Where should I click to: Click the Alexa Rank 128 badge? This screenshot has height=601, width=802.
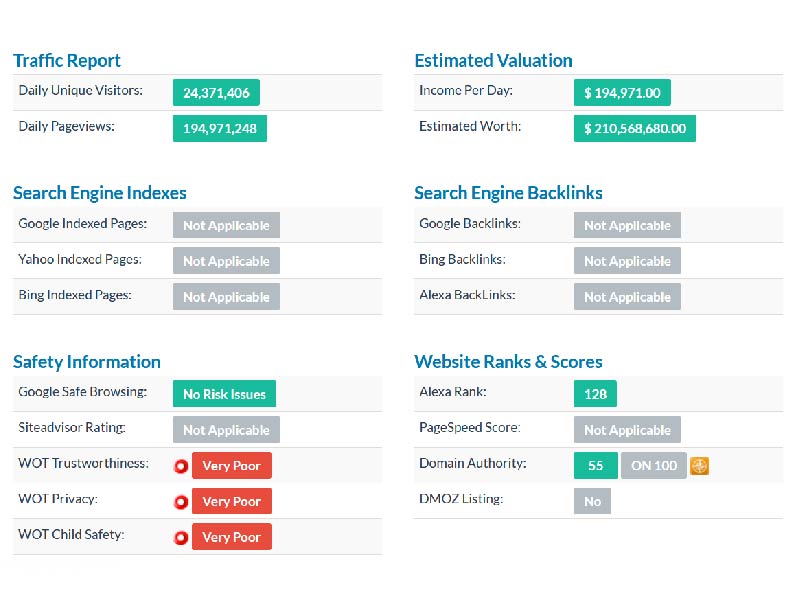tap(595, 394)
